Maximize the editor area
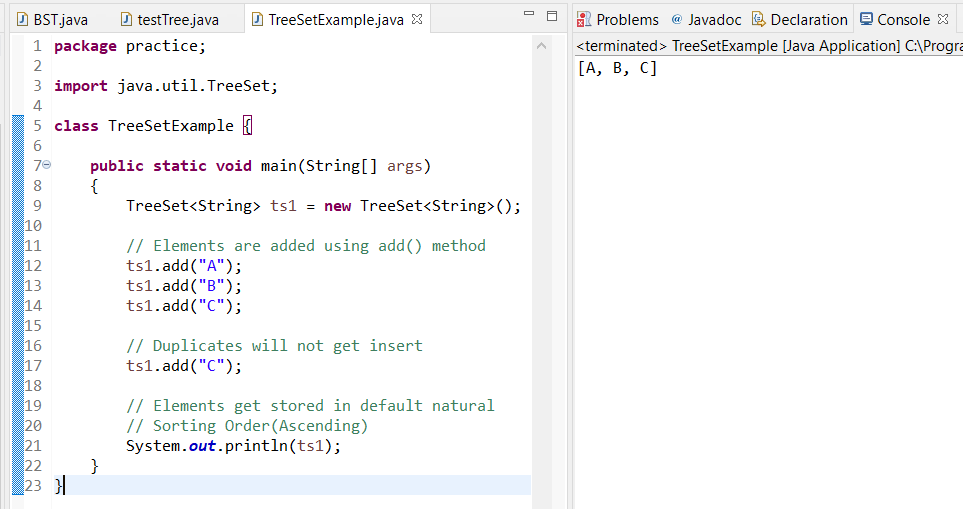This screenshot has width=963, height=509. point(552,16)
